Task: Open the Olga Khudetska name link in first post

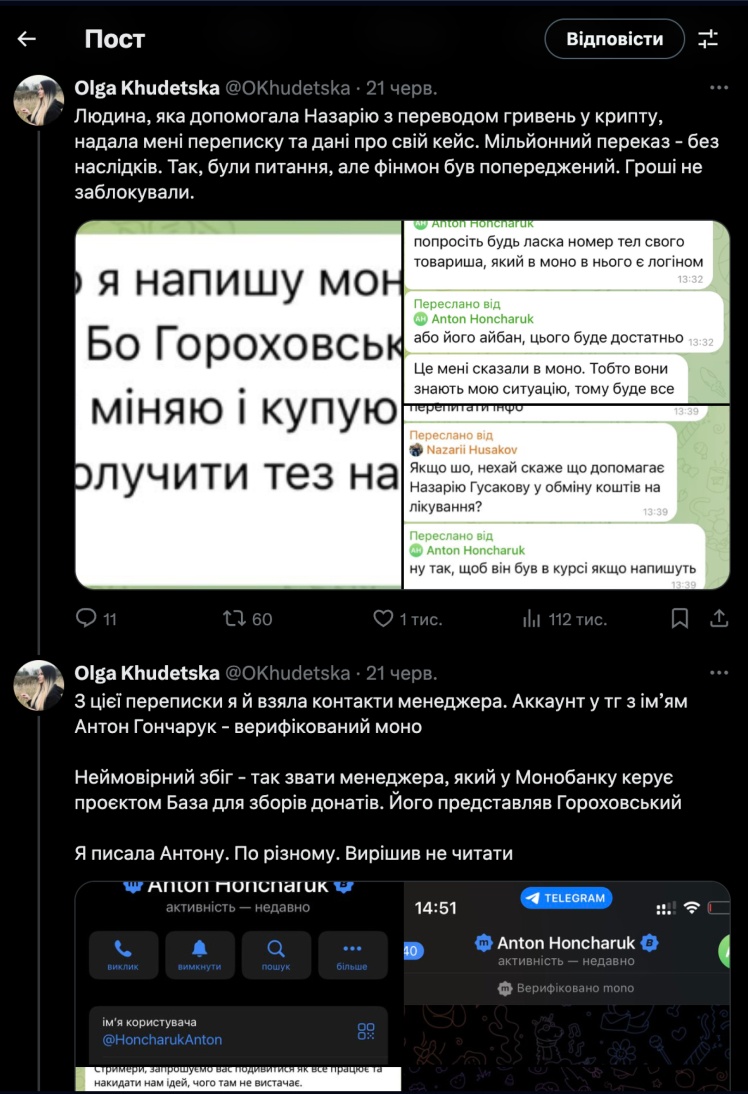Action: pyautogui.click(x=138, y=88)
